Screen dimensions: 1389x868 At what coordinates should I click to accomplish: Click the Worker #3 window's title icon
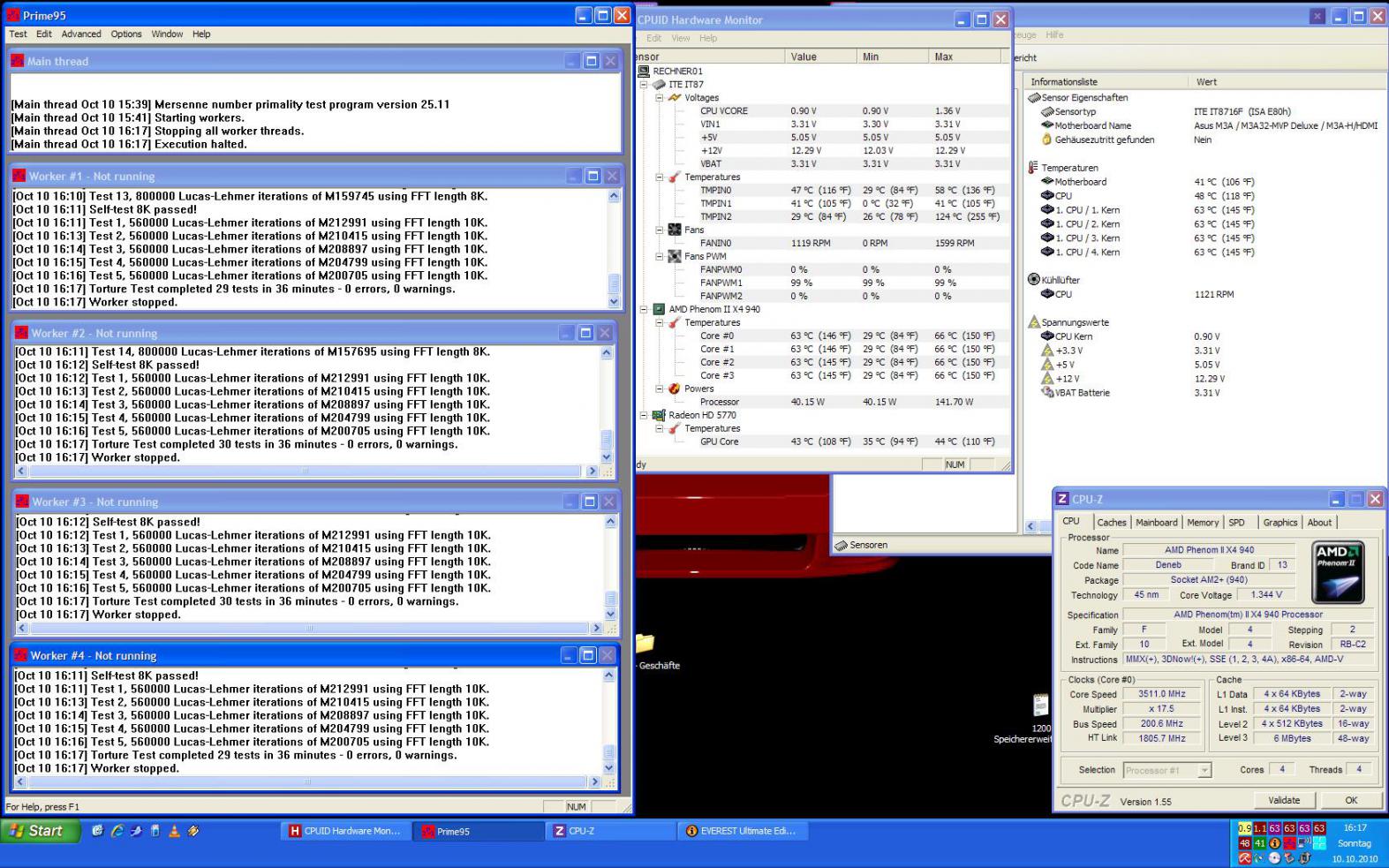(x=23, y=502)
